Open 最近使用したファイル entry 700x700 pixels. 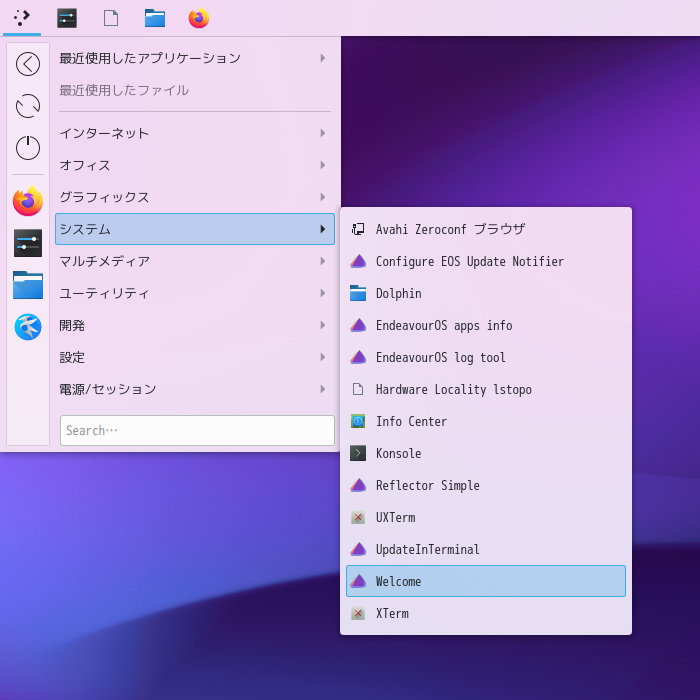pyautogui.click(x=195, y=90)
